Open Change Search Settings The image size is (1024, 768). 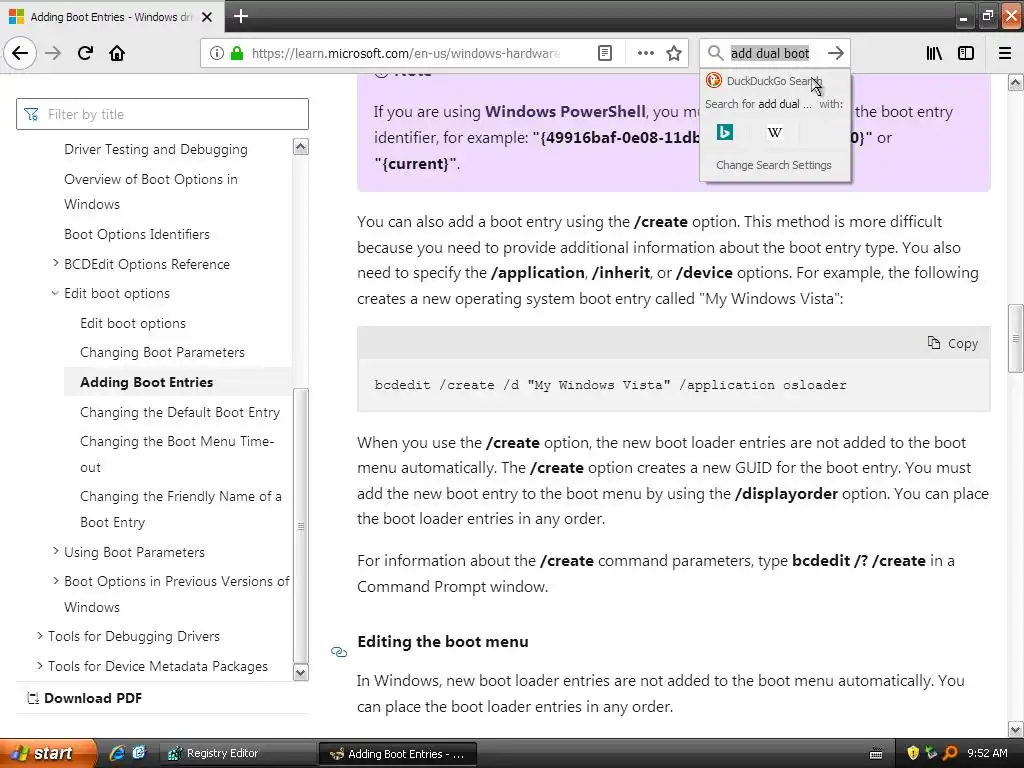[774, 165]
